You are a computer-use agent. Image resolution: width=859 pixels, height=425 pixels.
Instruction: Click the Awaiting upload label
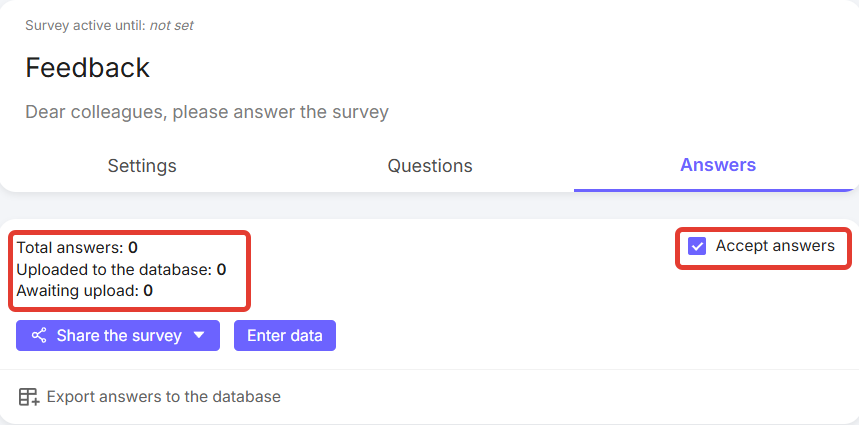[77, 291]
